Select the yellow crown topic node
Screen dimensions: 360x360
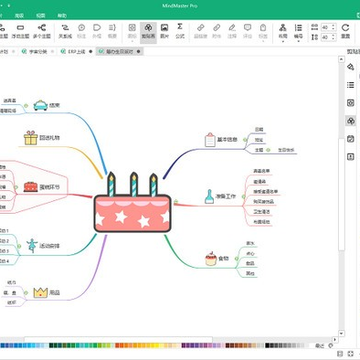tap(46, 293)
